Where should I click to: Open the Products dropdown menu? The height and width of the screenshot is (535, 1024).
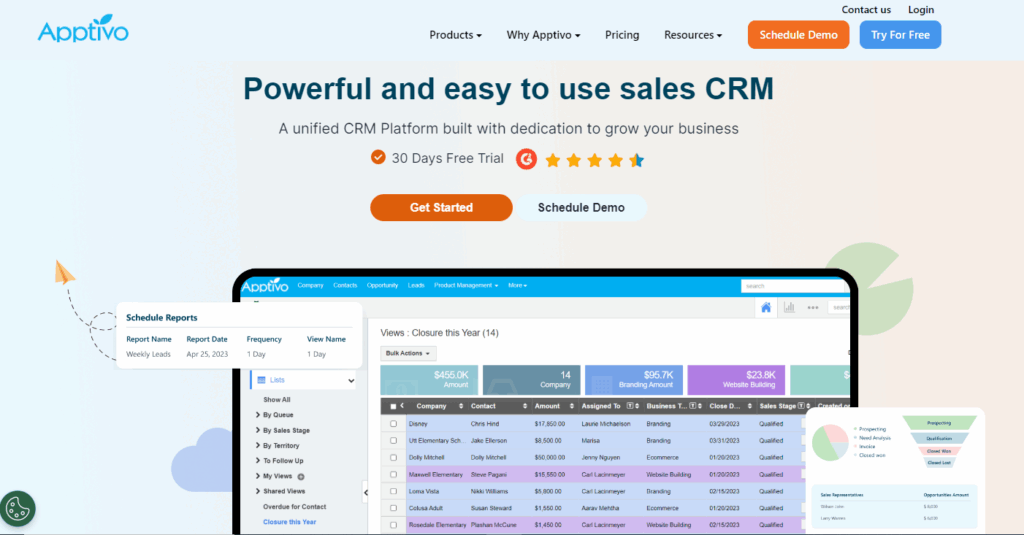pyautogui.click(x=455, y=35)
